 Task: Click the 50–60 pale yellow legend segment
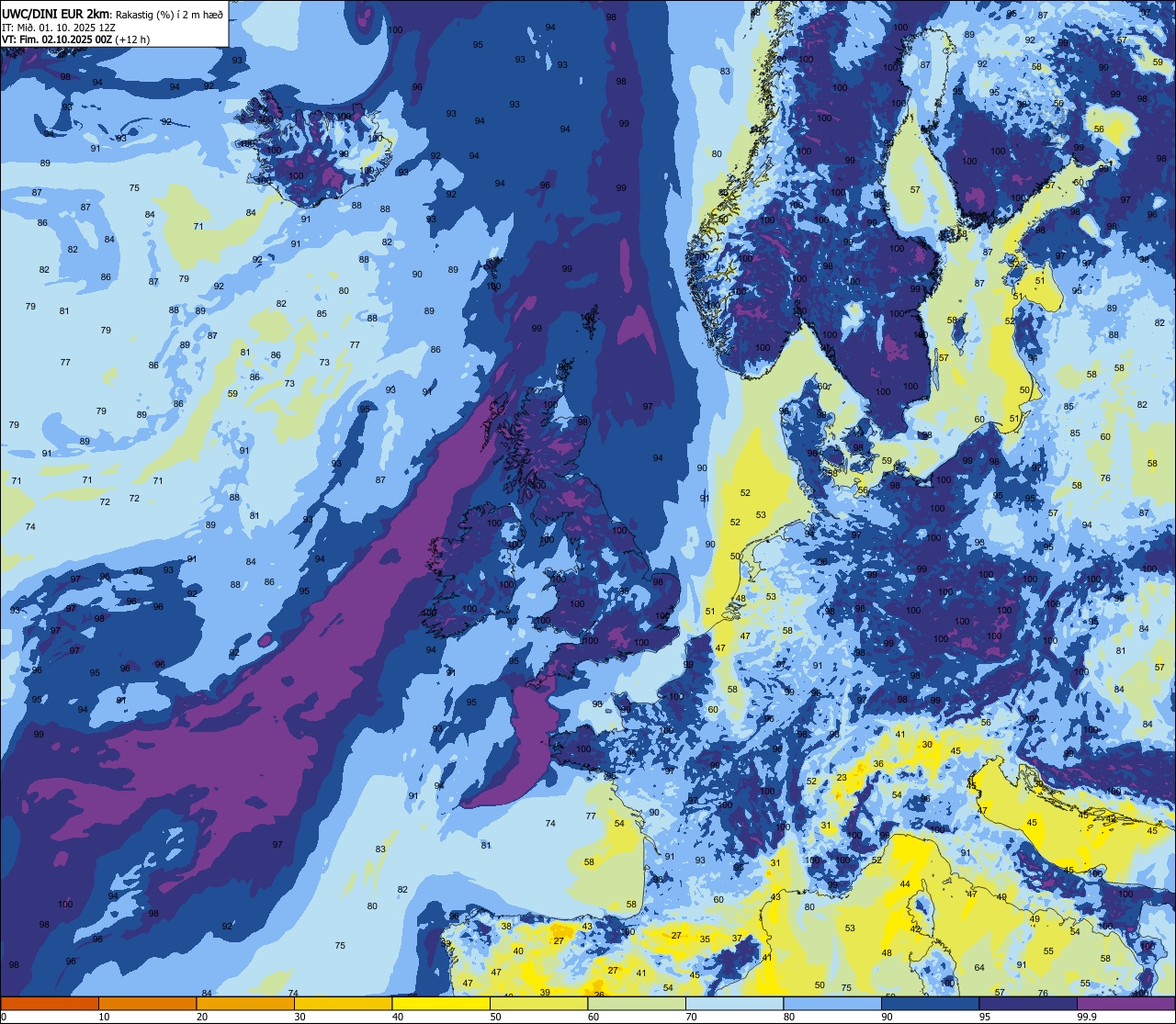pyautogui.click(x=538, y=1003)
